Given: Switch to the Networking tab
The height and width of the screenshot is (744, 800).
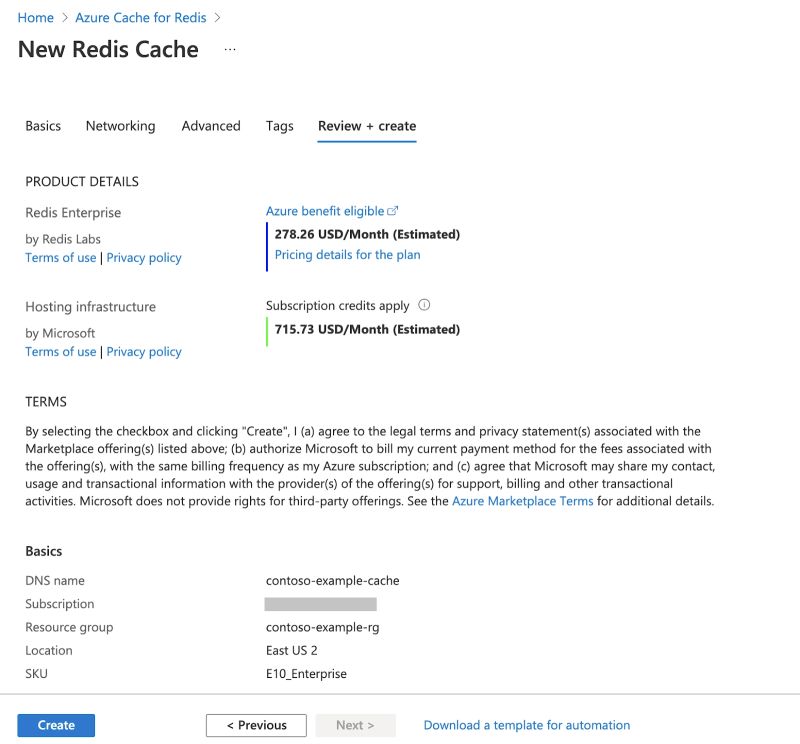Looking at the screenshot, I should [120, 126].
